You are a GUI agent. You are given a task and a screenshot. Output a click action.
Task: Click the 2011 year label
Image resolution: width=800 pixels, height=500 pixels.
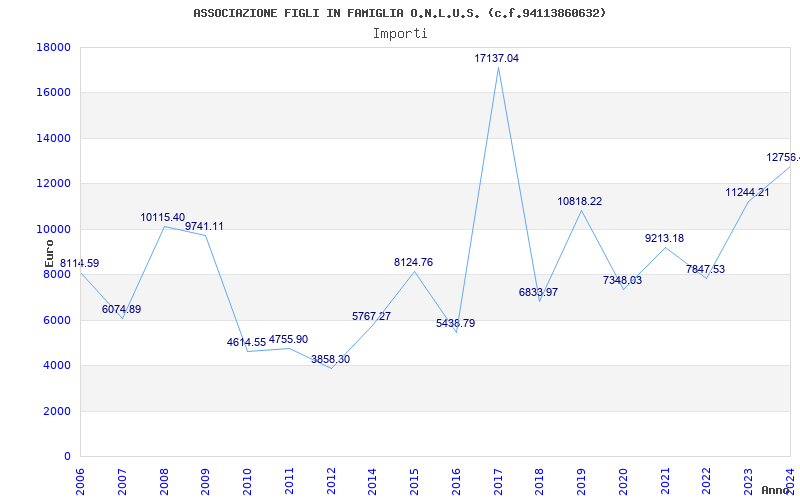tap(289, 481)
